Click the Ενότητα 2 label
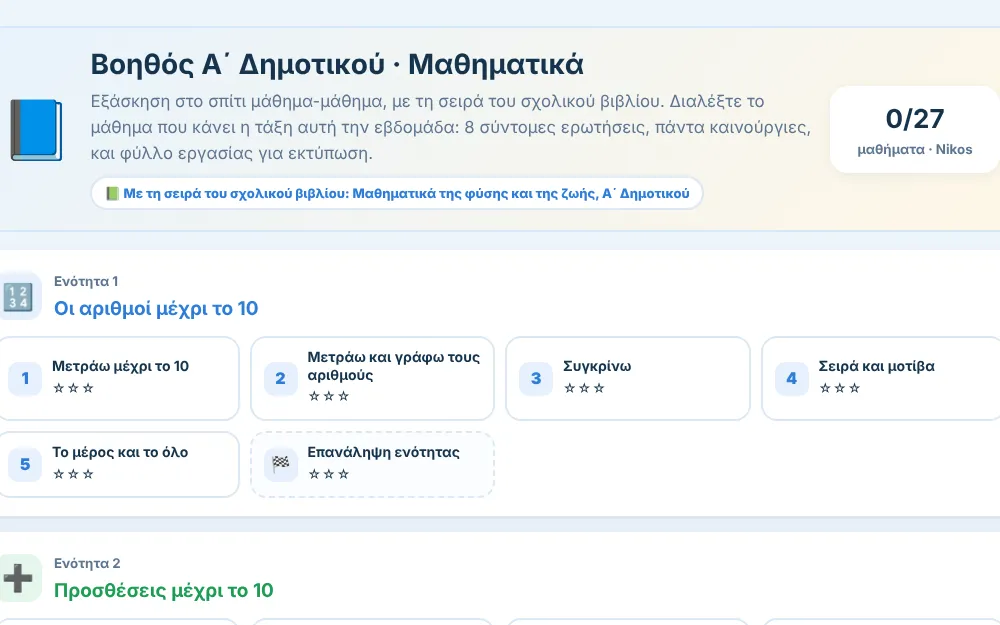The height and width of the screenshot is (625, 1000). (87, 563)
